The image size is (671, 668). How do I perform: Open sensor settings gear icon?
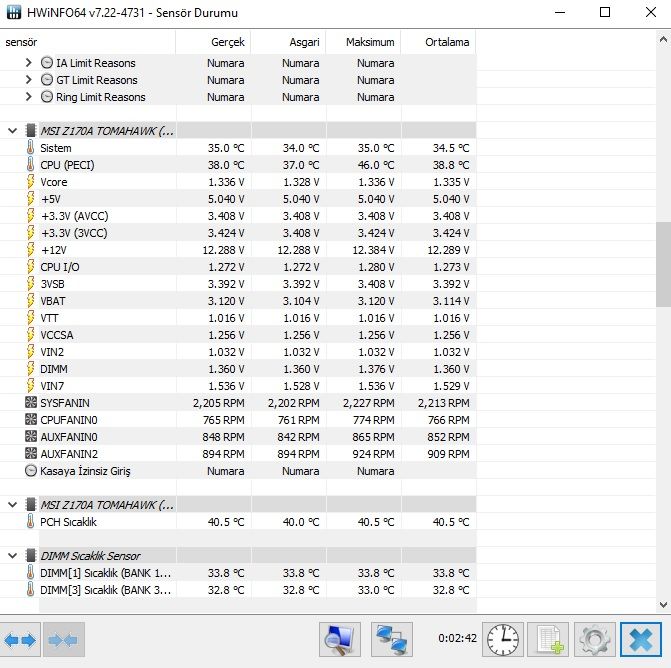click(x=595, y=640)
